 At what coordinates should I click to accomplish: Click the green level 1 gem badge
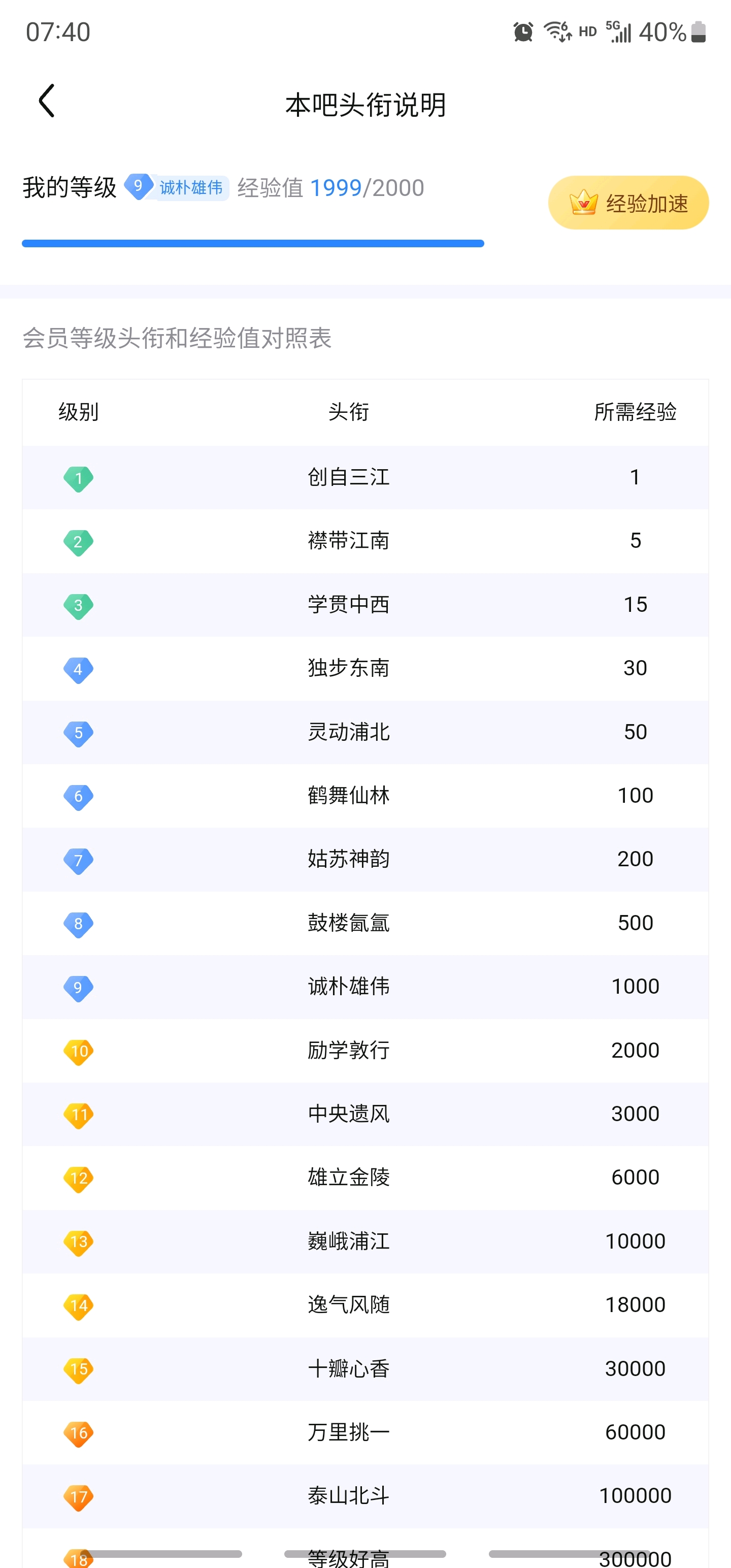[x=79, y=478]
